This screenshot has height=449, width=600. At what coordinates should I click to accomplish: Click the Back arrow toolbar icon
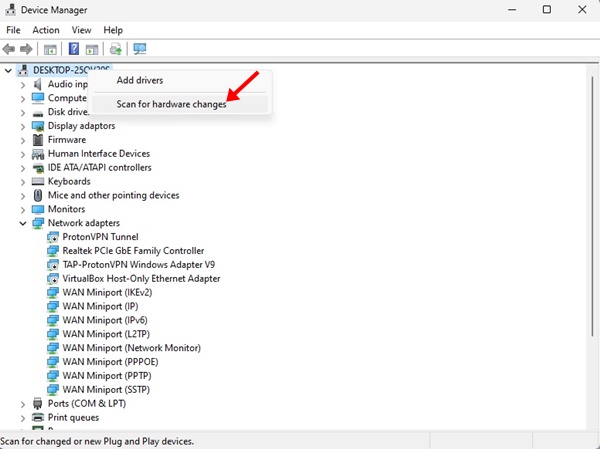click(x=9, y=49)
